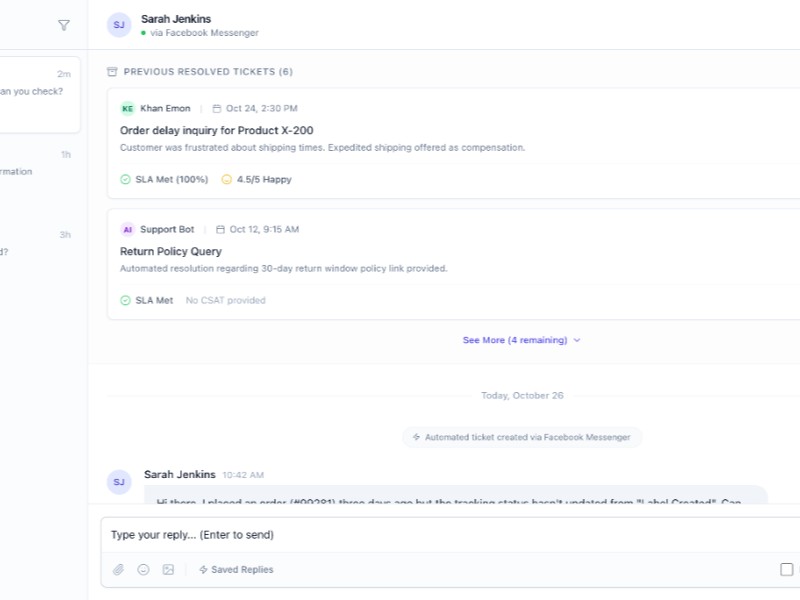Open Order delay inquiry for Product X-200

pos(229,130)
